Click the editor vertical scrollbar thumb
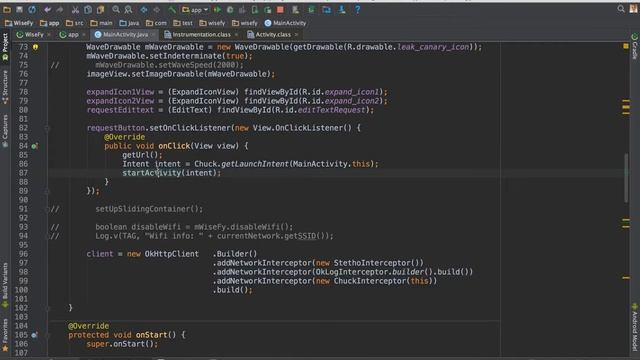This screenshot has width=640, height=360. (x=626, y=178)
